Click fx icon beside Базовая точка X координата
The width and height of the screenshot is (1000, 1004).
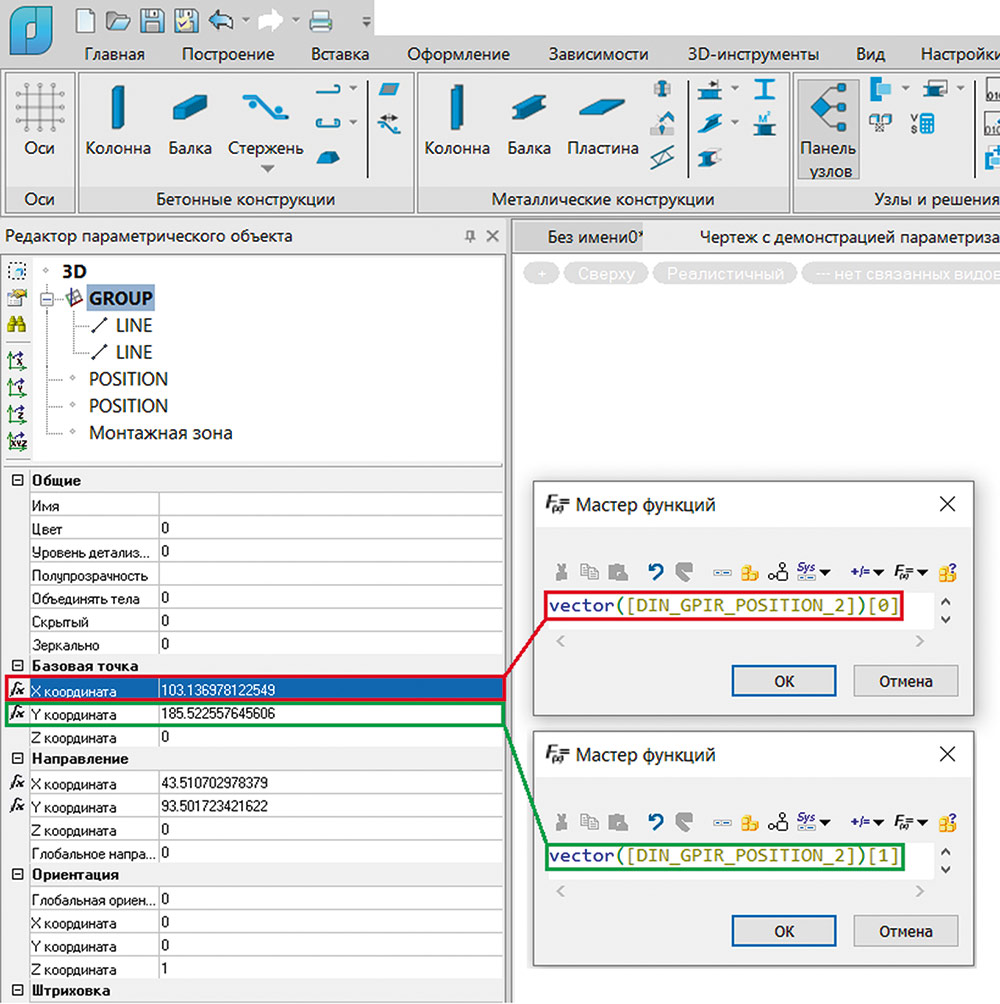coord(17,689)
